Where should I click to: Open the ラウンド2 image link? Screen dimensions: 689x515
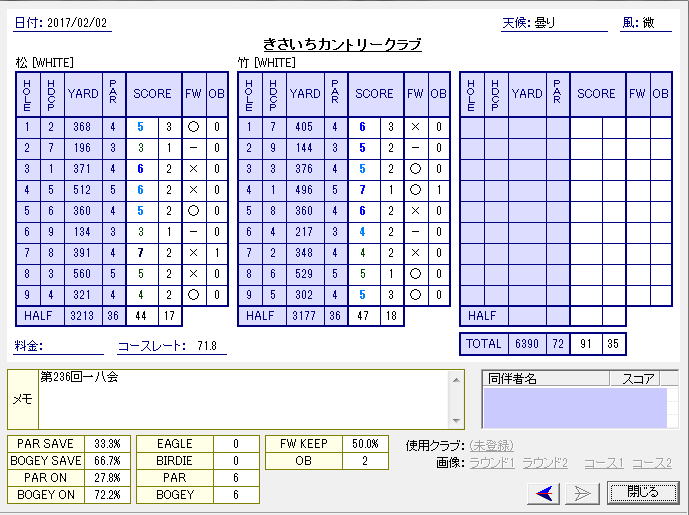(545, 463)
